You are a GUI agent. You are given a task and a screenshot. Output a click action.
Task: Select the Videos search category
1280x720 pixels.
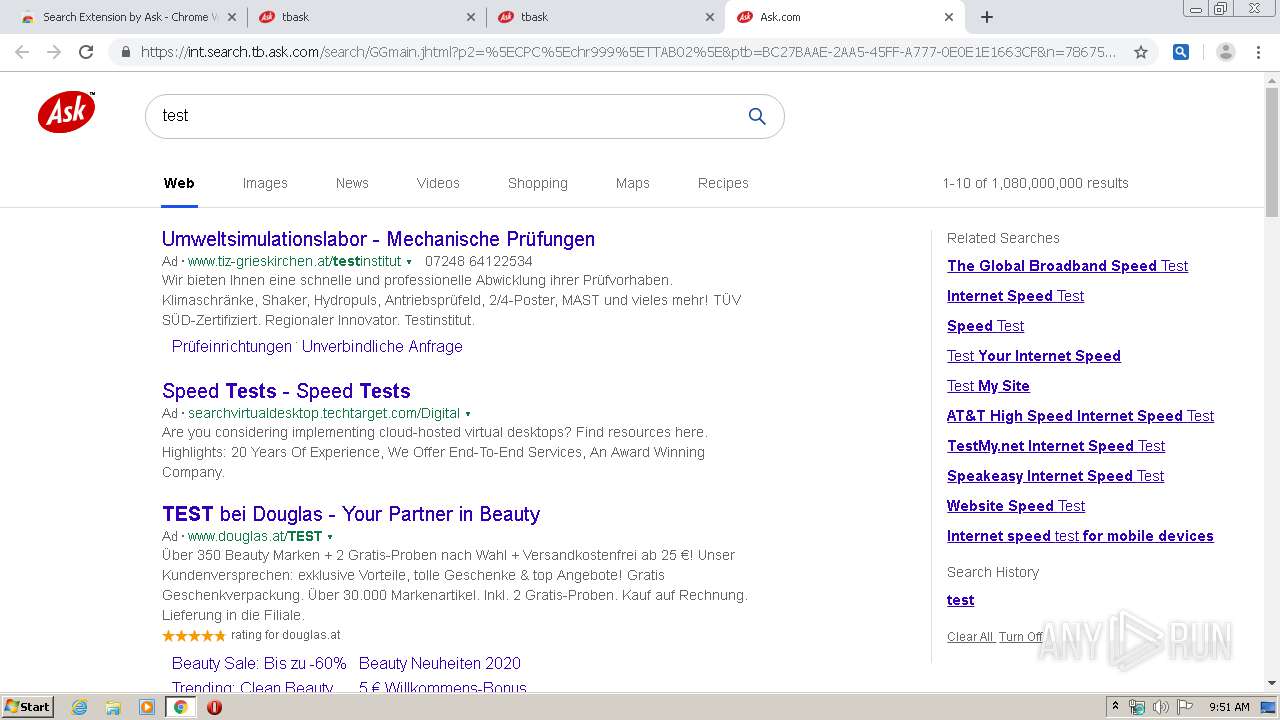[x=438, y=183]
